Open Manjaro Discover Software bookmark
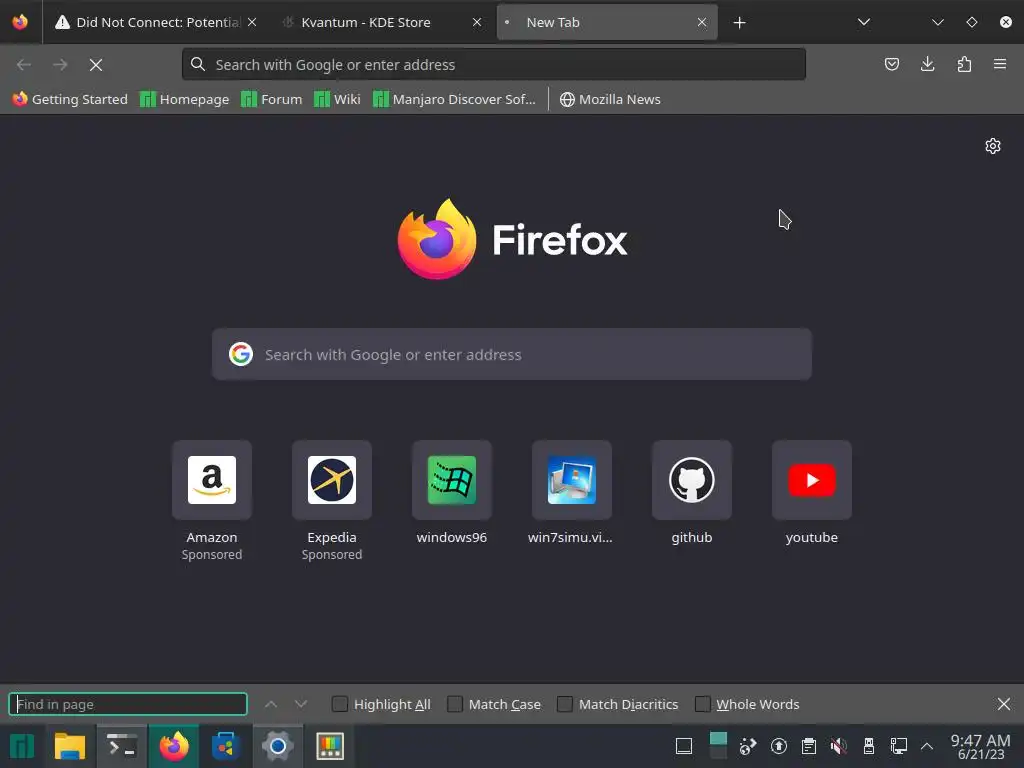 pyautogui.click(x=455, y=99)
